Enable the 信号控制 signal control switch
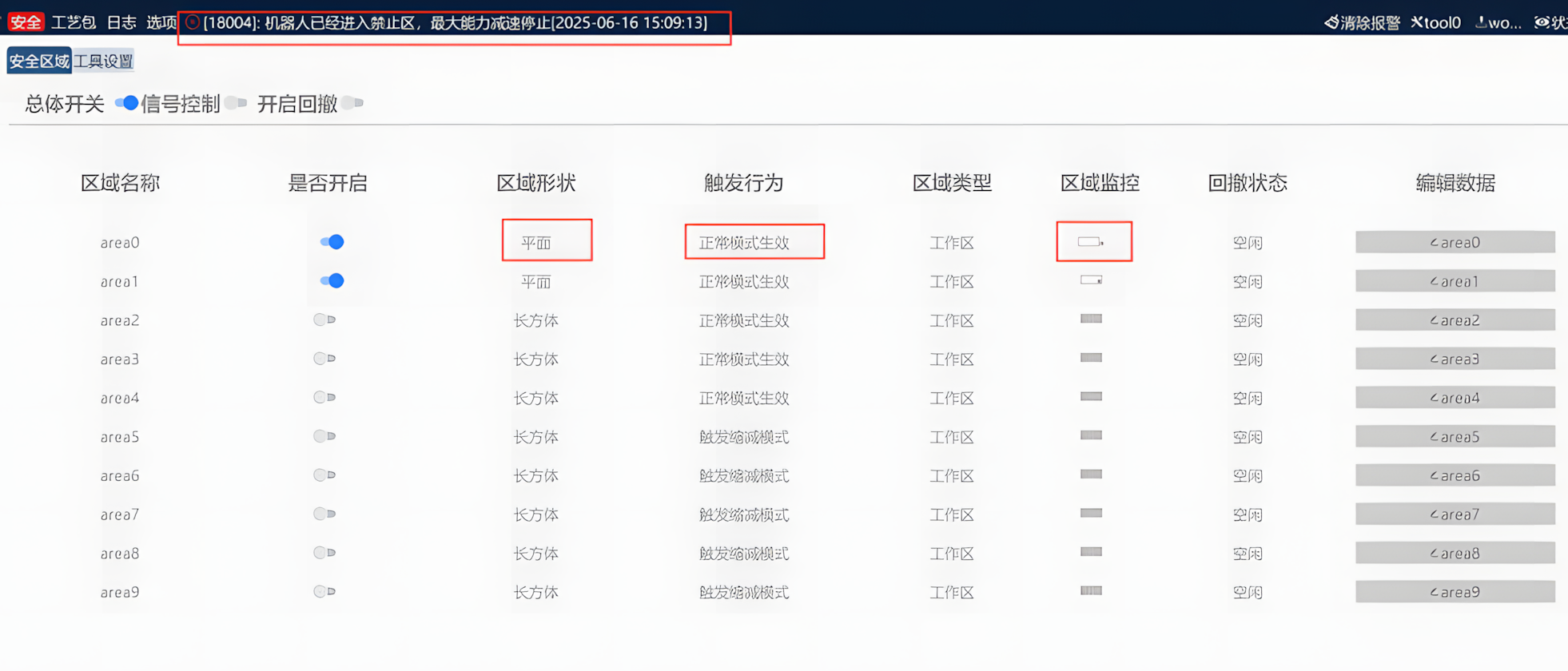Image resolution: width=1568 pixels, height=671 pixels. pos(236,103)
